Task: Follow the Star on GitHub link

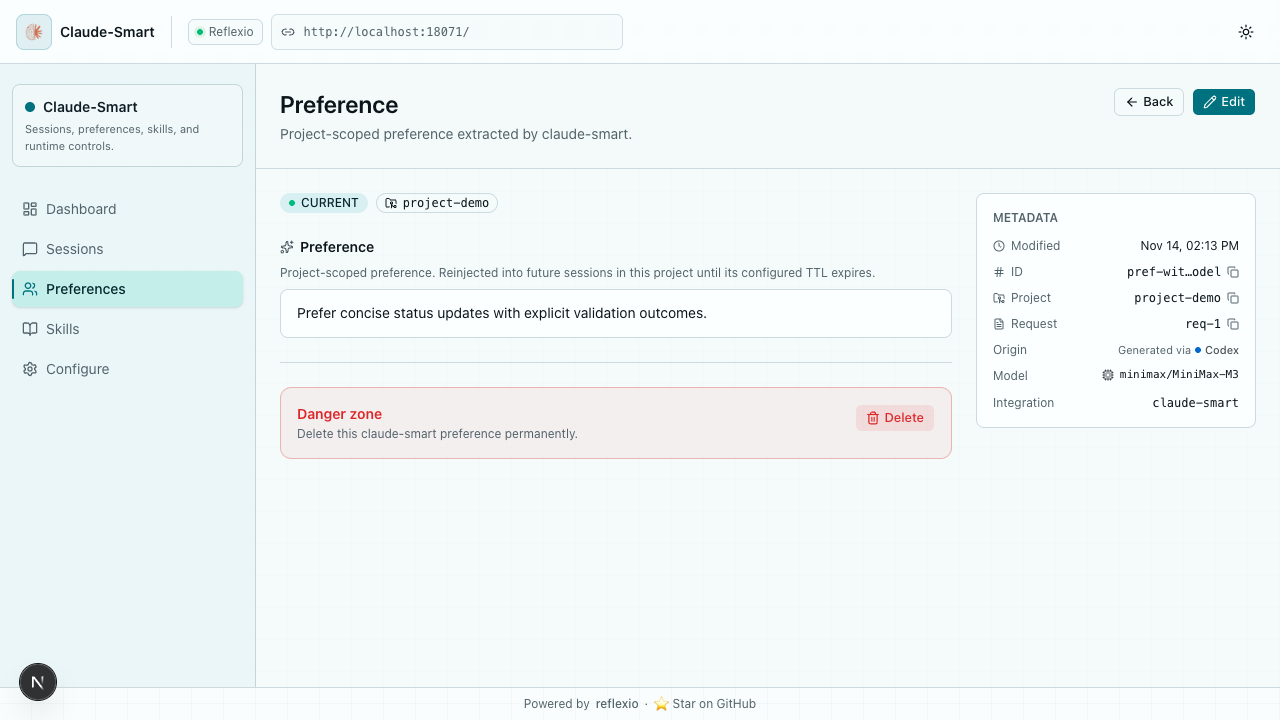Action: [705, 704]
